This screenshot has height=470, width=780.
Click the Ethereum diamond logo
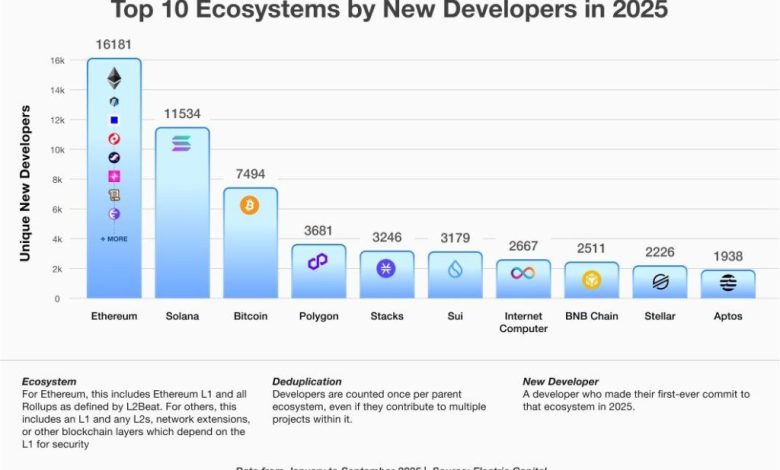[114, 78]
